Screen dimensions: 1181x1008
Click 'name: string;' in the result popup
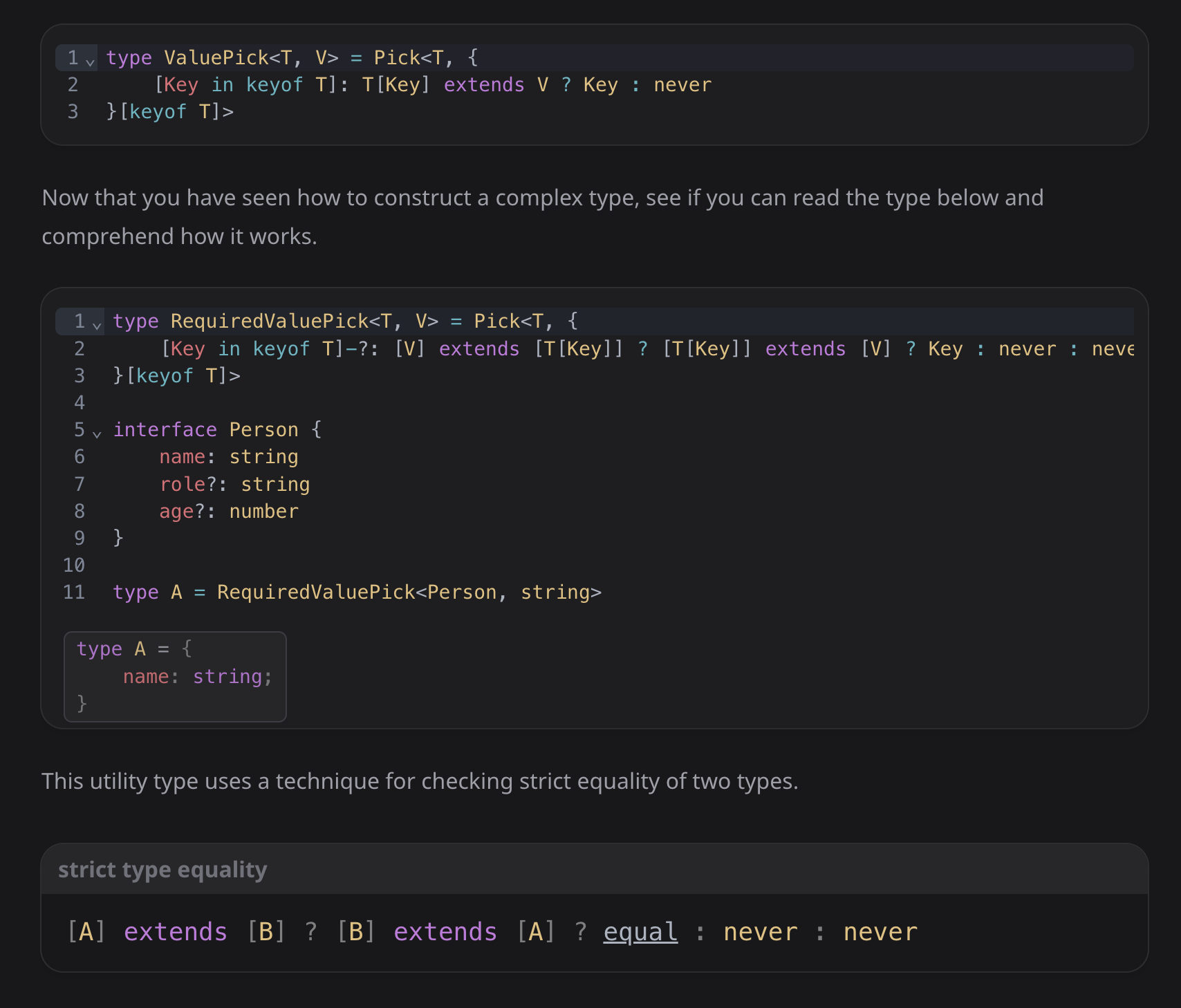(x=198, y=676)
